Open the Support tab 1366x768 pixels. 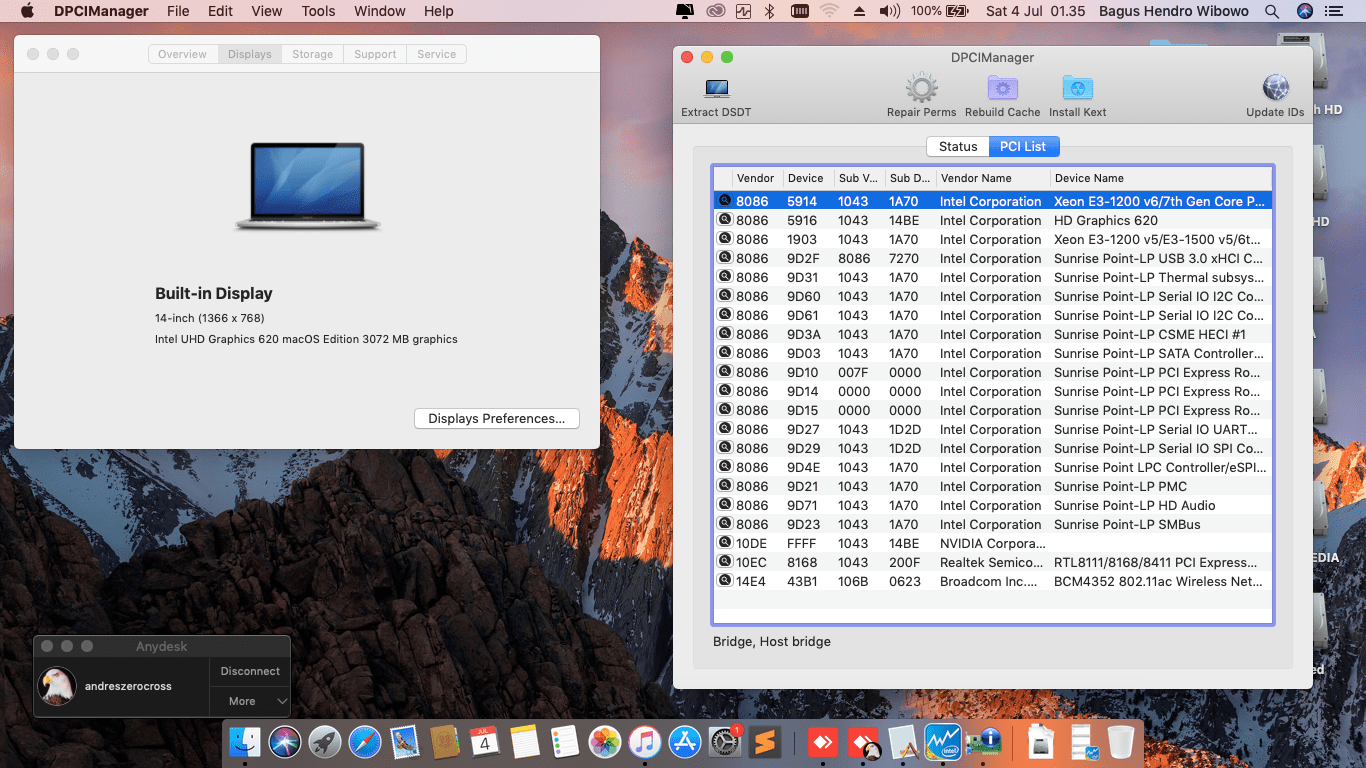(x=375, y=54)
